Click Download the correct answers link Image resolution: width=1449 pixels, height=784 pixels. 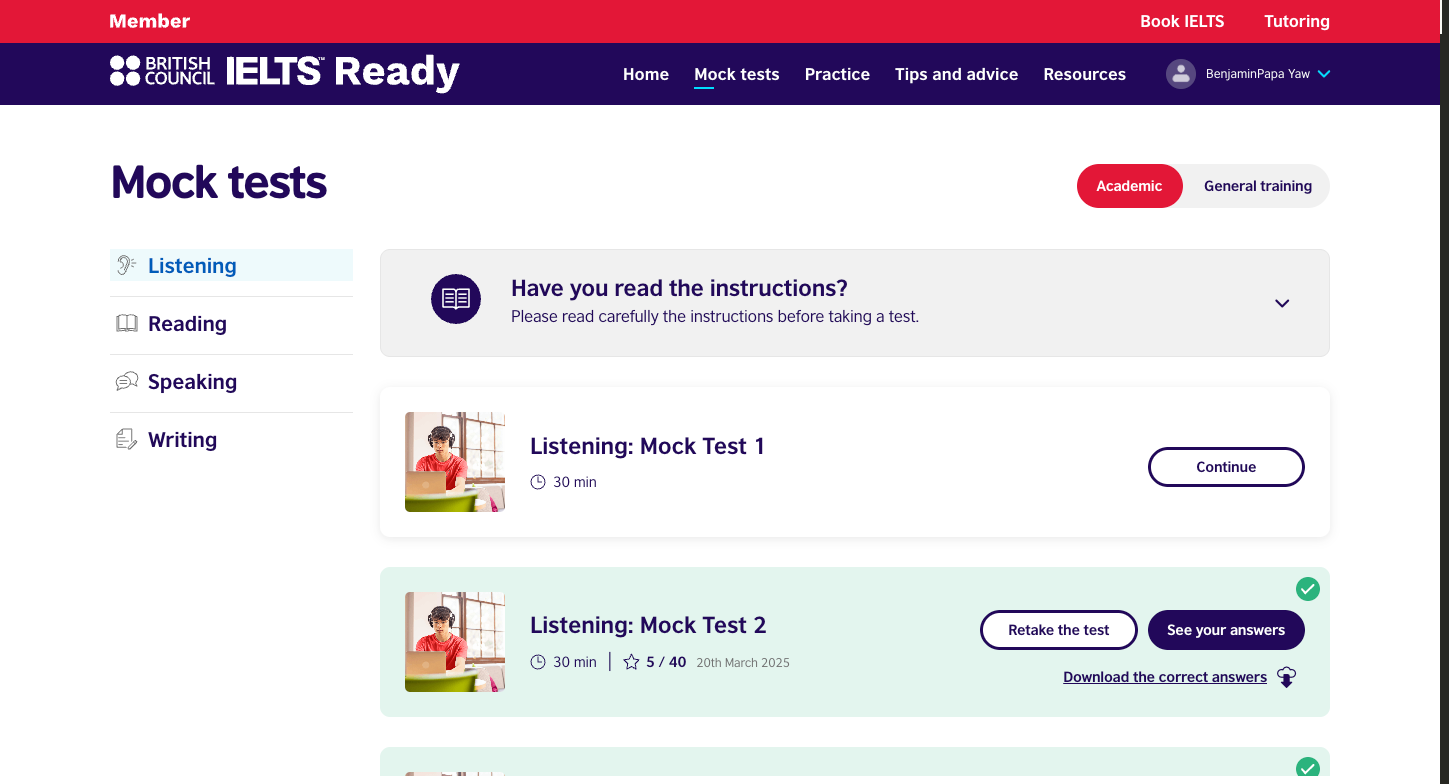click(1165, 677)
